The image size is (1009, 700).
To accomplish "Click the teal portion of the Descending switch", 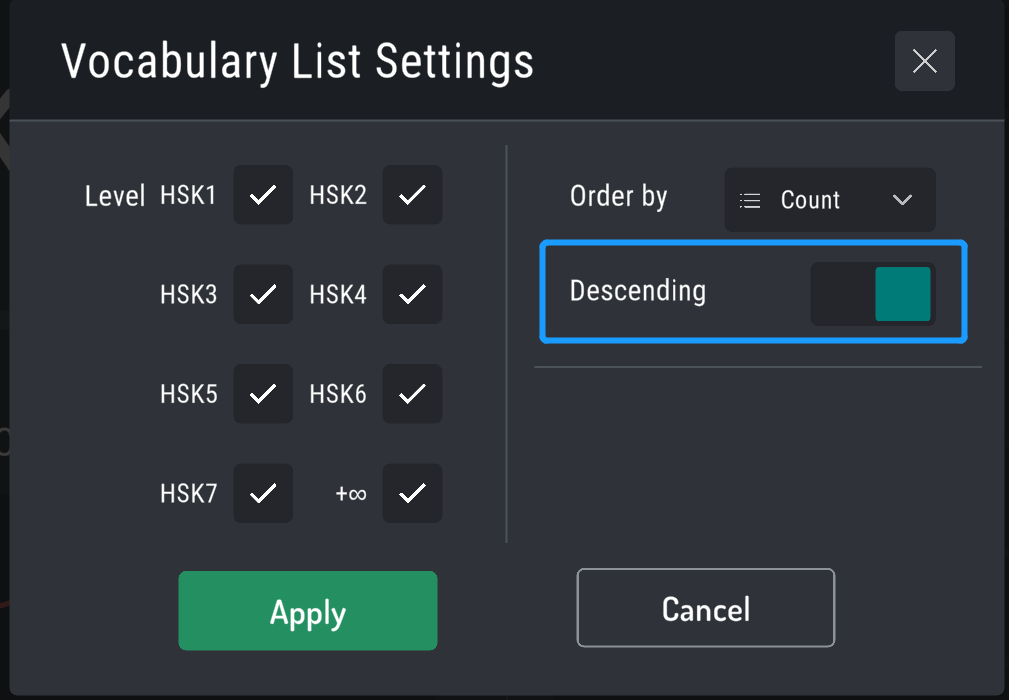I will (902, 293).
